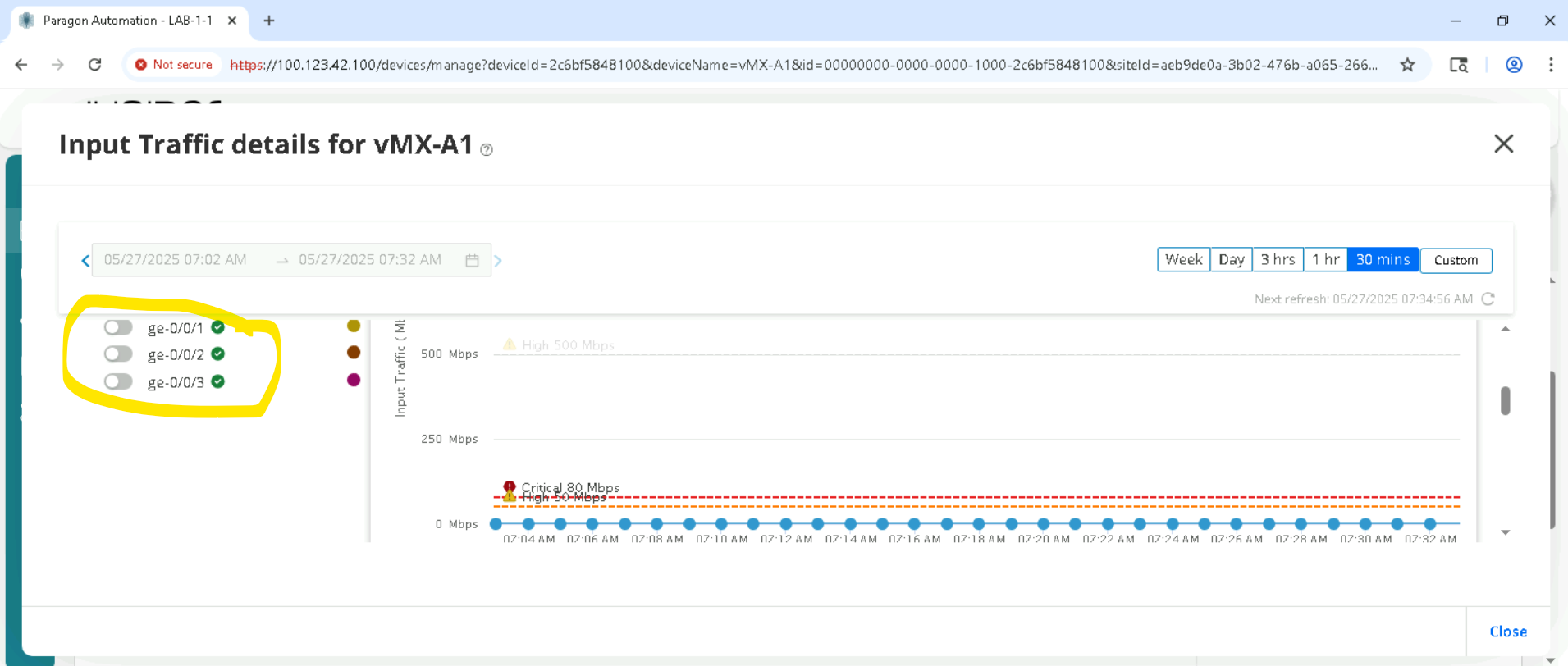Screen dimensions: 1568x666
Task: Click the refresh icon next to Next refresh
Action: pyautogui.click(x=1488, y=299)
